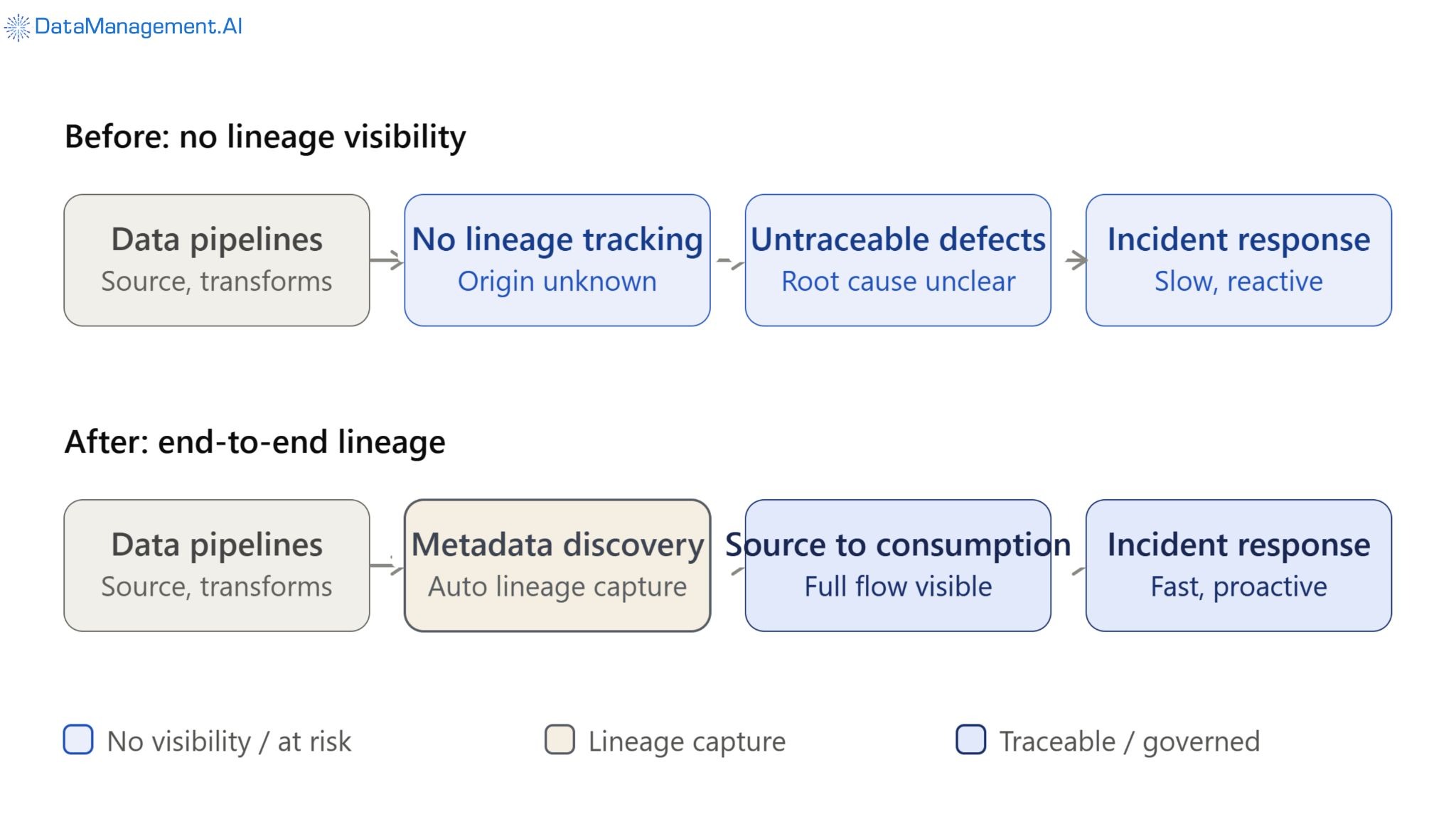
Task: Select the Untraceable defects box
Action: click(898, 260)
